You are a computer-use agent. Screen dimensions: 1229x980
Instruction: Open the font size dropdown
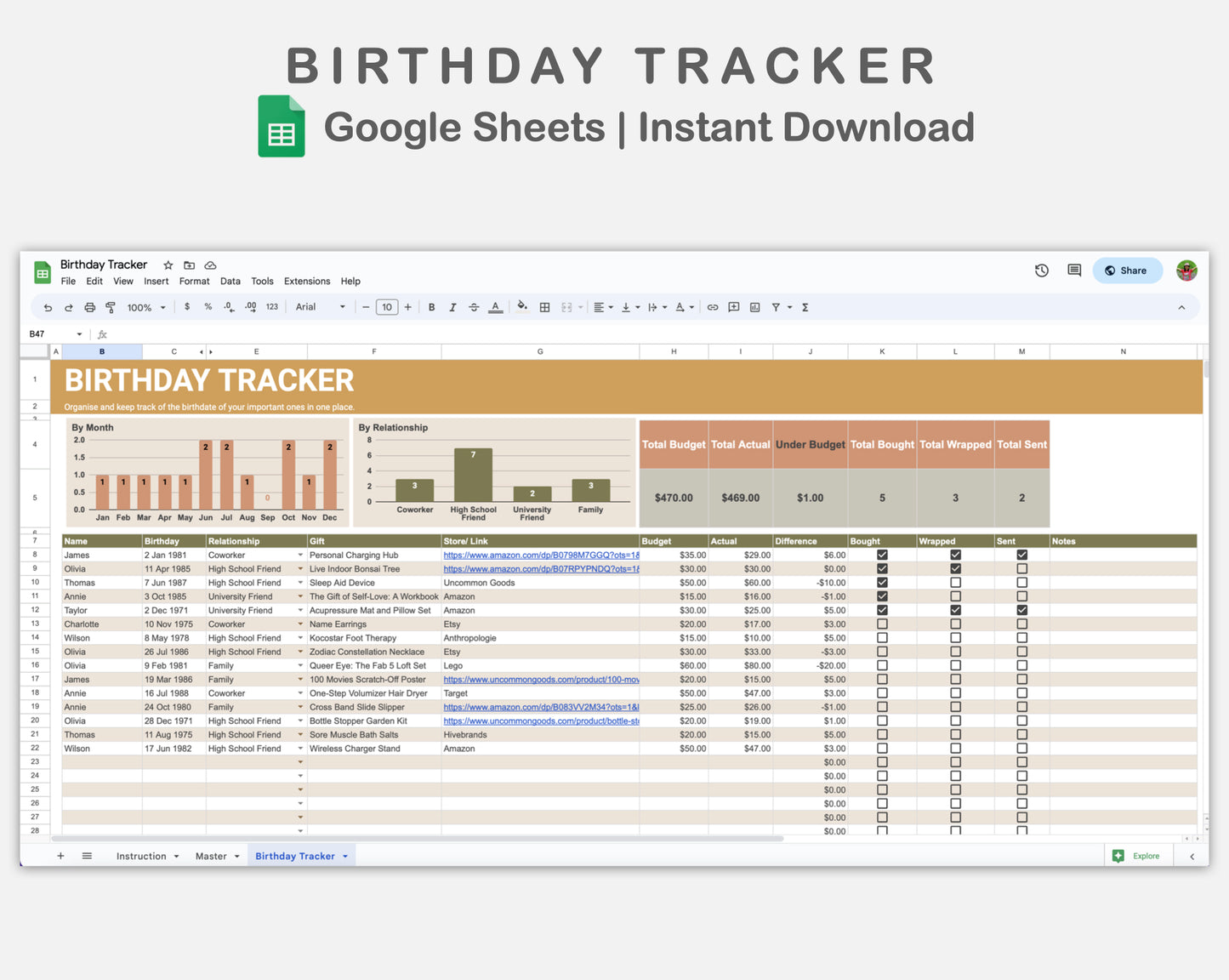[x=387, y=307]
